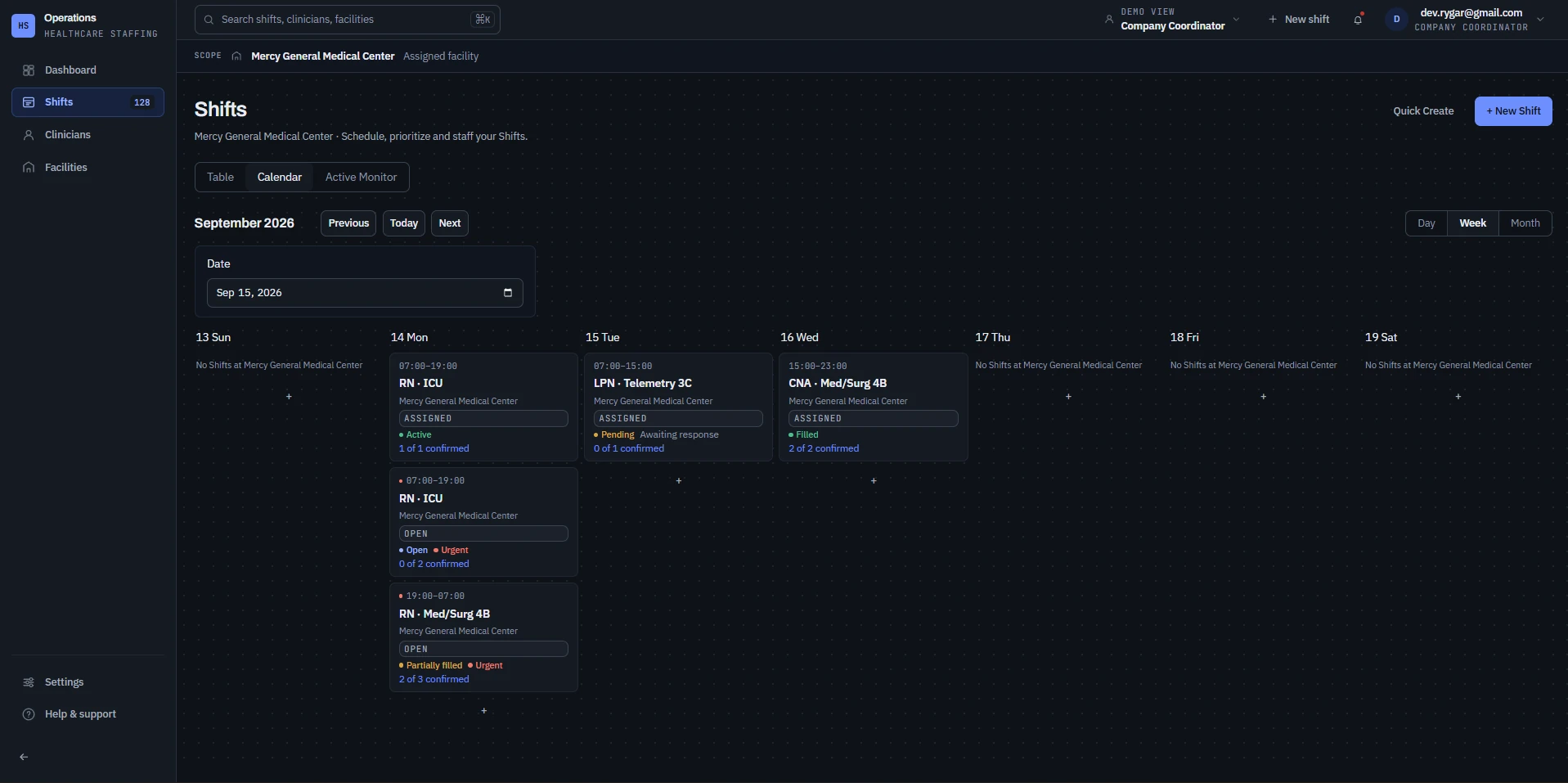Open the LPN · Telemetry 3C shift
Image resolution: width=1568 pixels, height=783 pixels.
pyautogui.click(x=678, y=407)
